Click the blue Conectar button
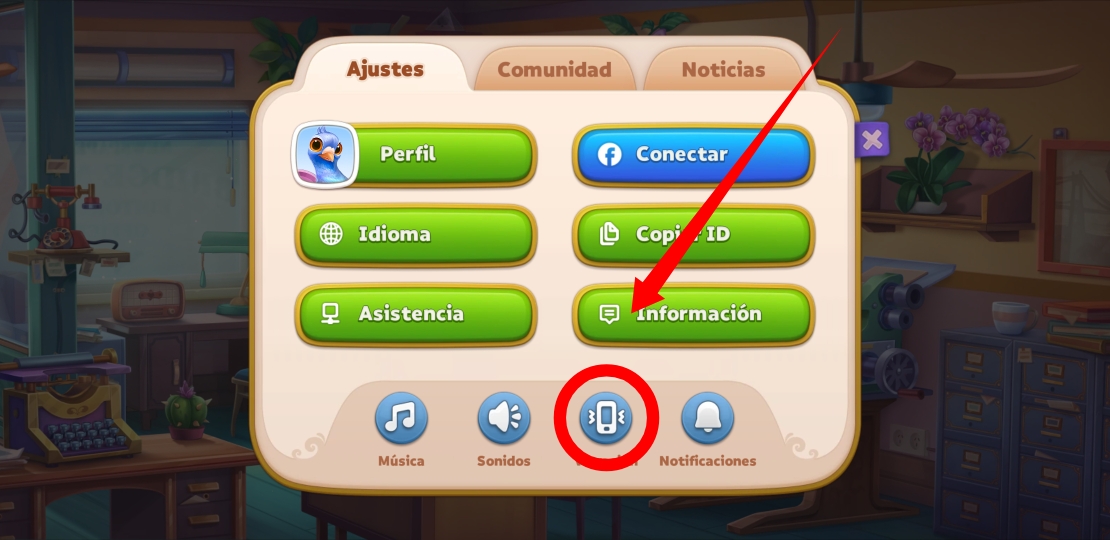 pyautogui.click(x=694, y=155)
